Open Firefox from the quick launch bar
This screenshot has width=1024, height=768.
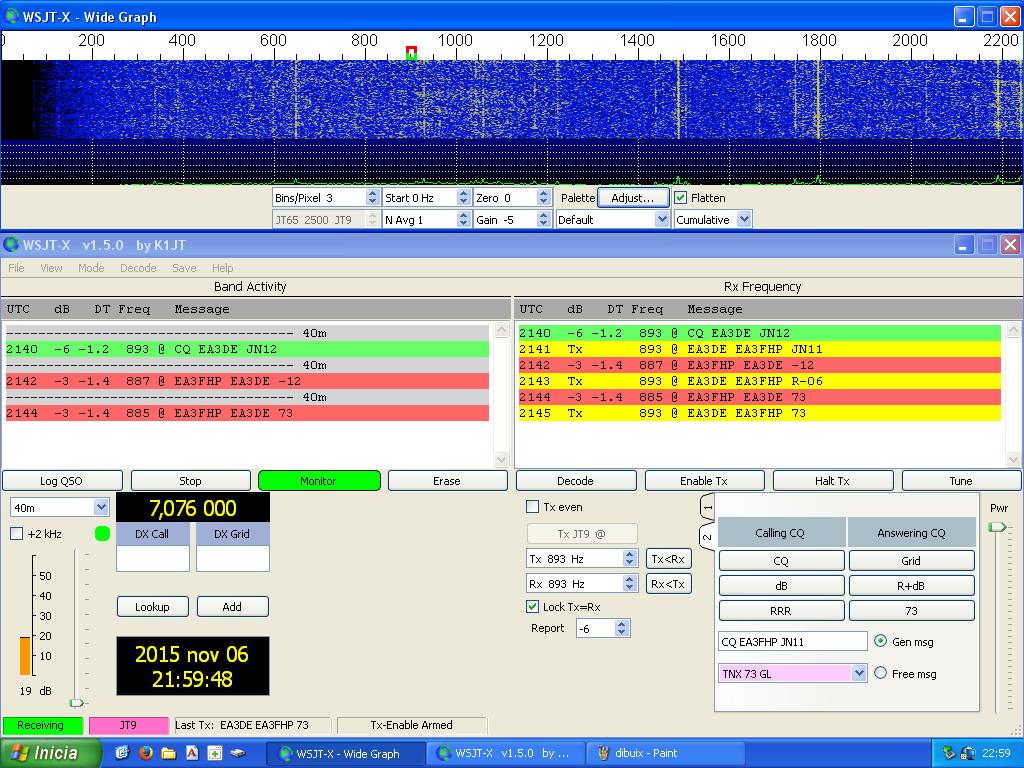click(146, 753)
